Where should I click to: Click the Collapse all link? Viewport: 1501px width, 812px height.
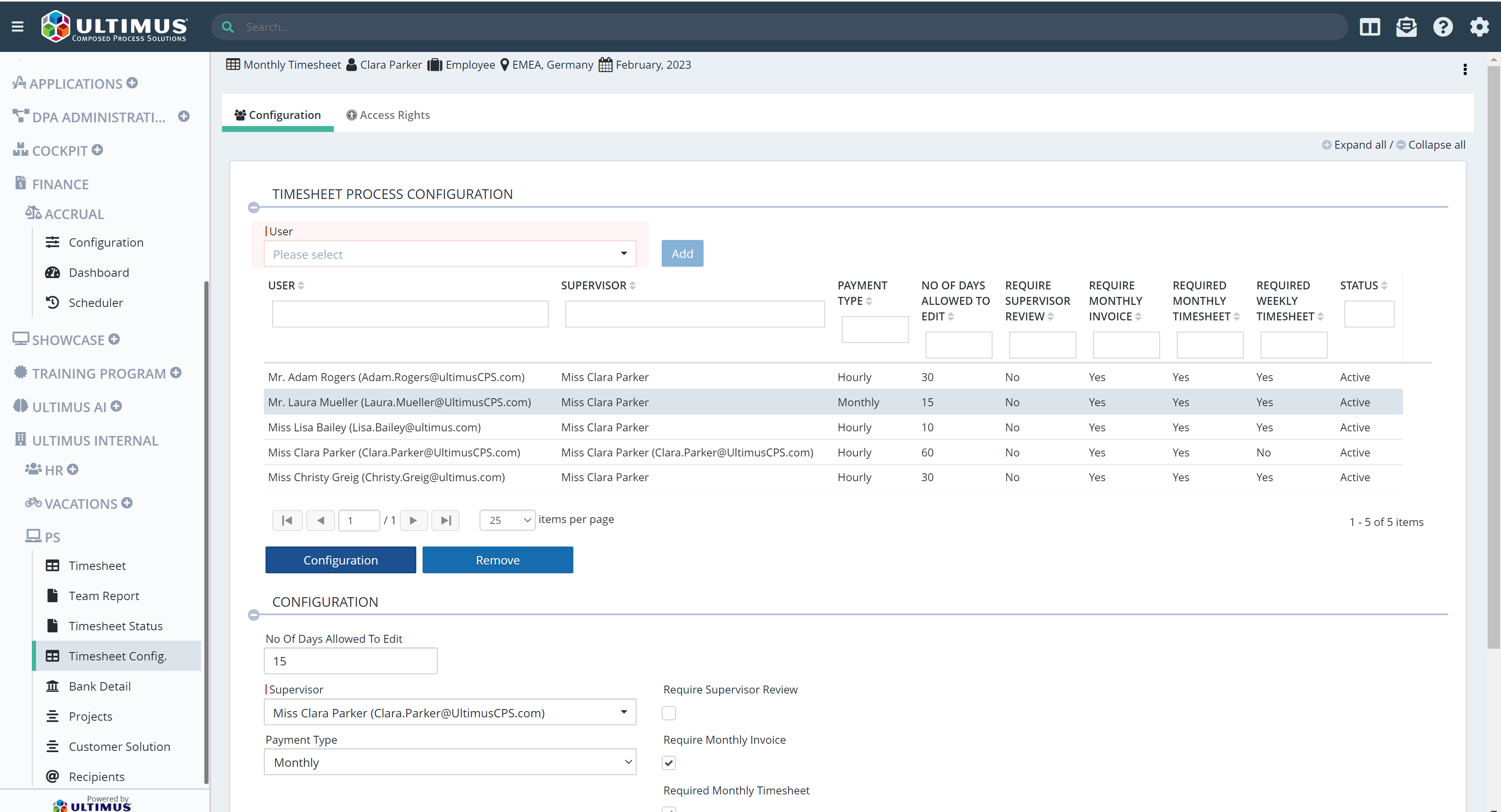tap(1437, 144)
